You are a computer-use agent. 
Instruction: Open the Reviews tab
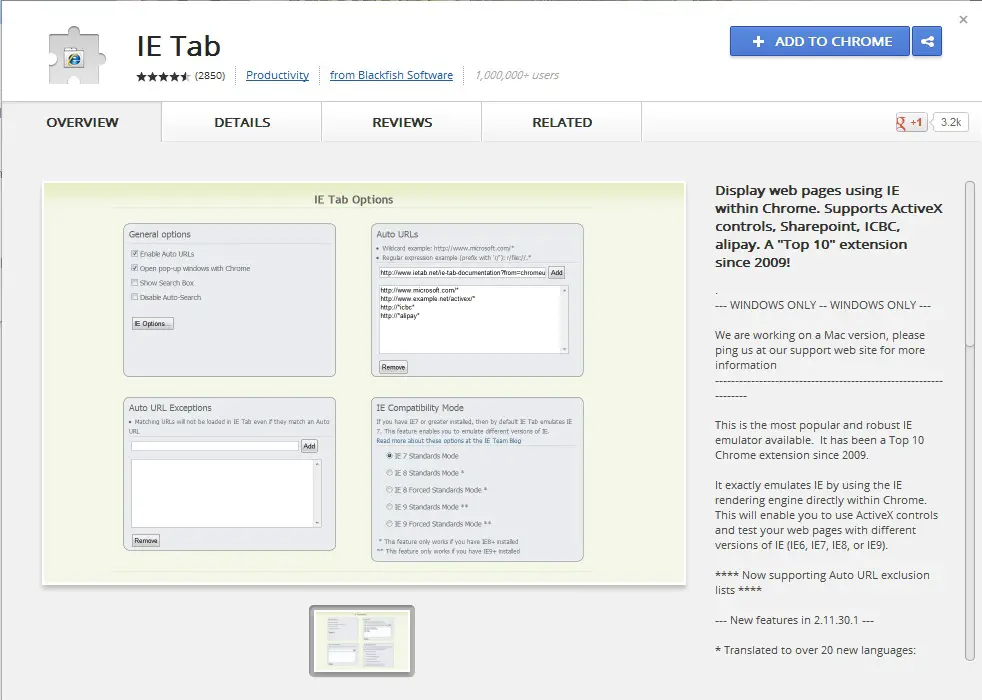coord(402,123)
